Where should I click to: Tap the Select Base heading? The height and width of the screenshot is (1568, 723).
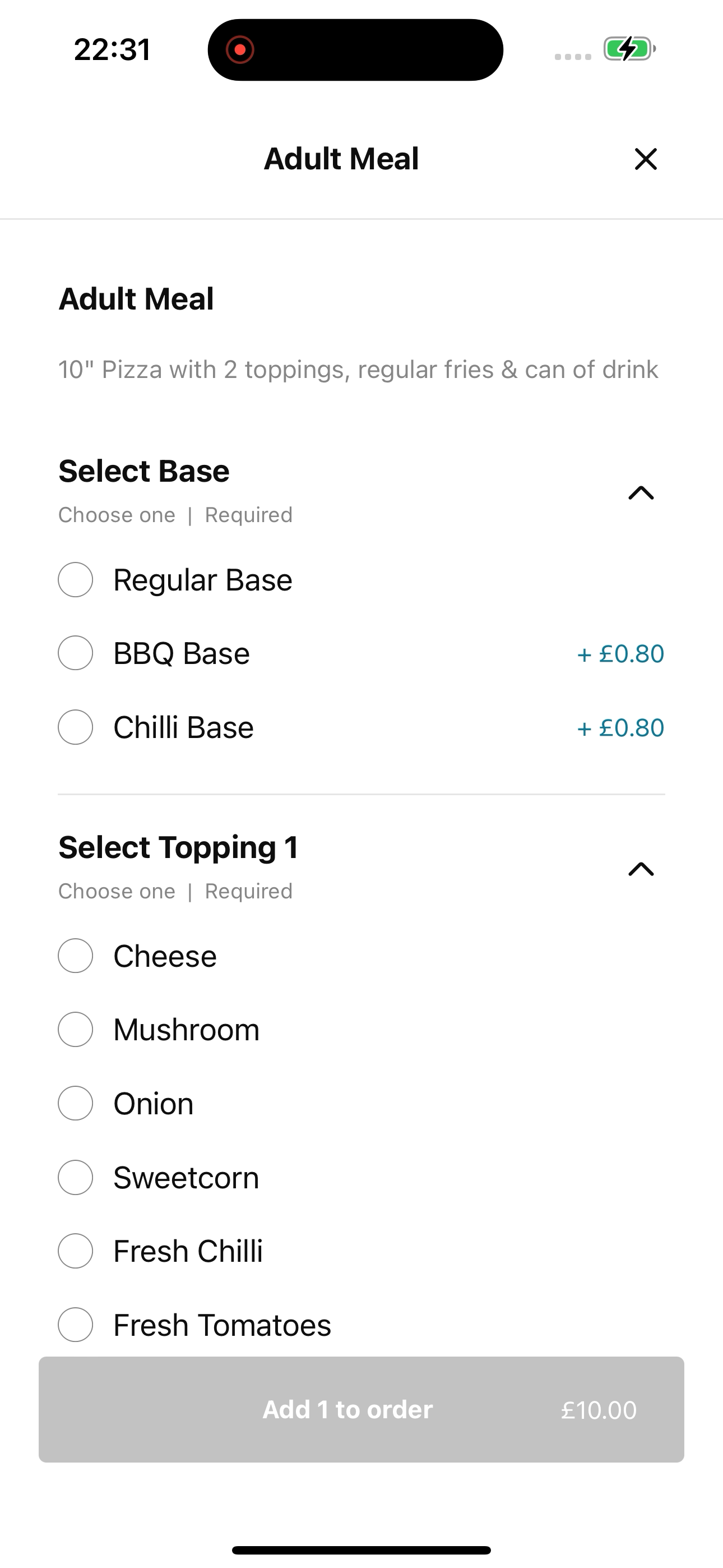click(x=143, y=471)
